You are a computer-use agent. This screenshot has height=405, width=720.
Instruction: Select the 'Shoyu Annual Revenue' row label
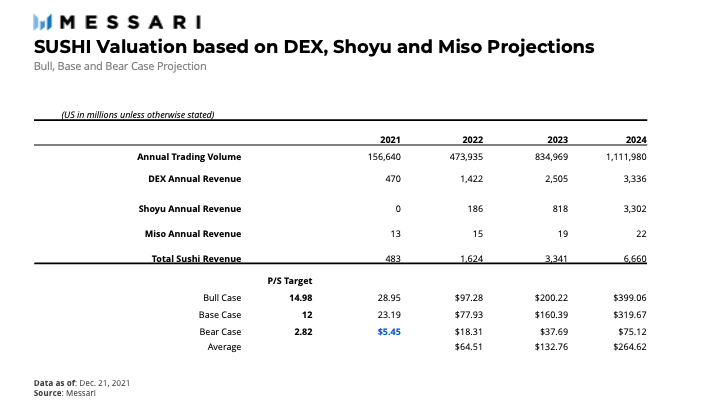[190, 209]
